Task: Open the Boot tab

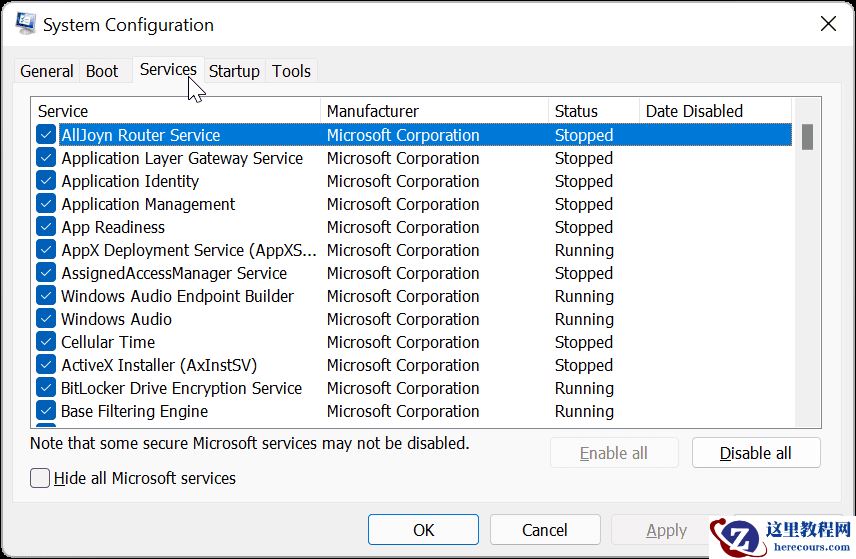Action: 102,71
